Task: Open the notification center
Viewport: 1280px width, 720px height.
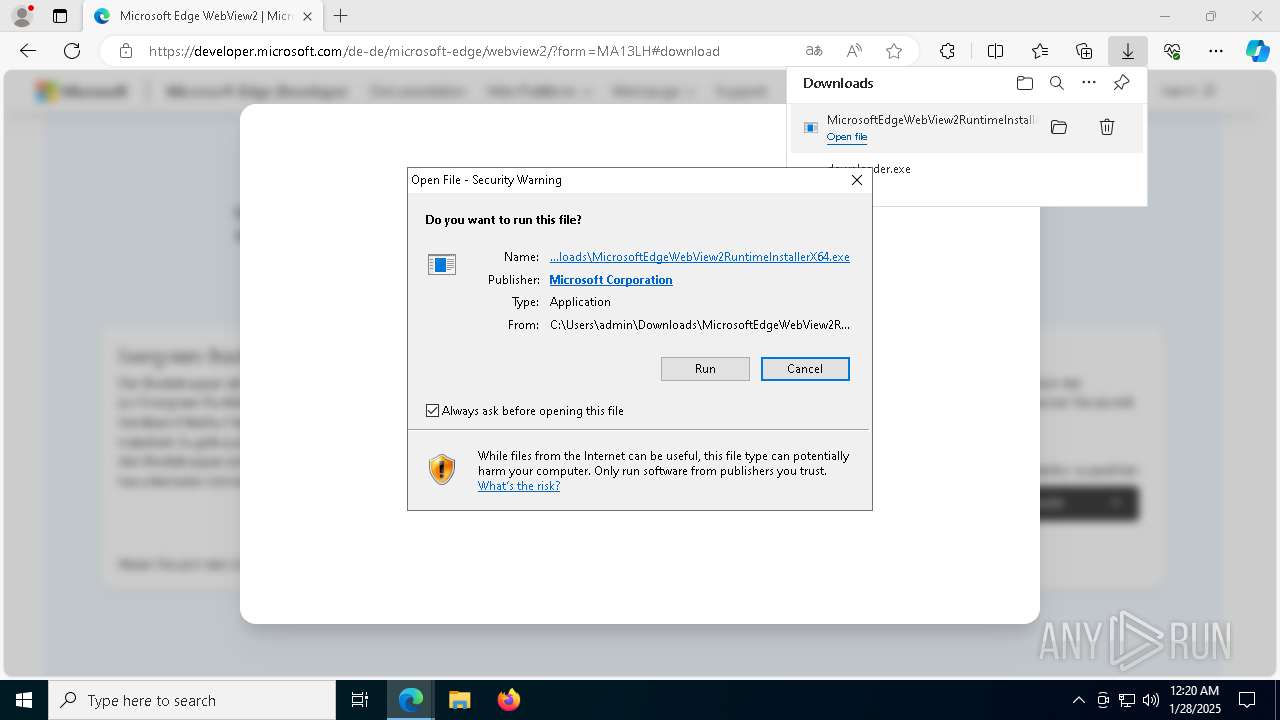Action: tap(1247, 700)
